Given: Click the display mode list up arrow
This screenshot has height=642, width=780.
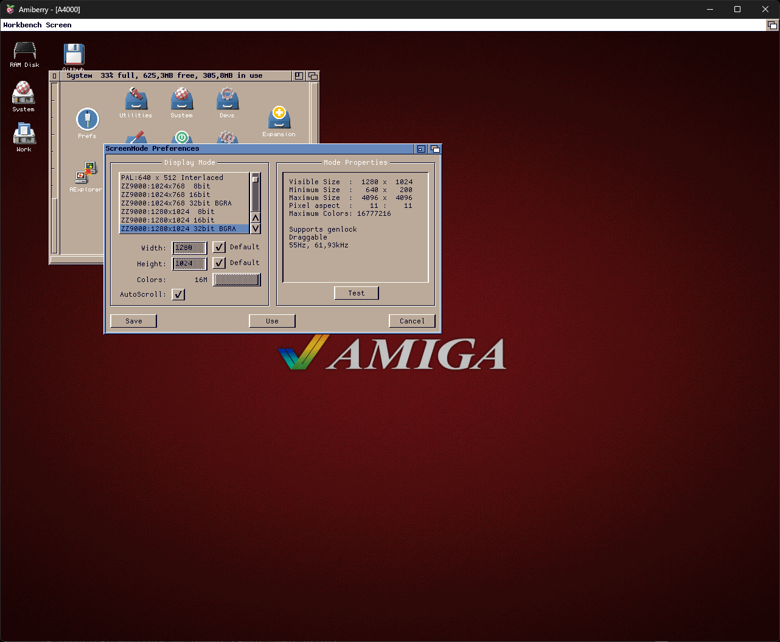Looking at the screenshot, I should point(255,218).
